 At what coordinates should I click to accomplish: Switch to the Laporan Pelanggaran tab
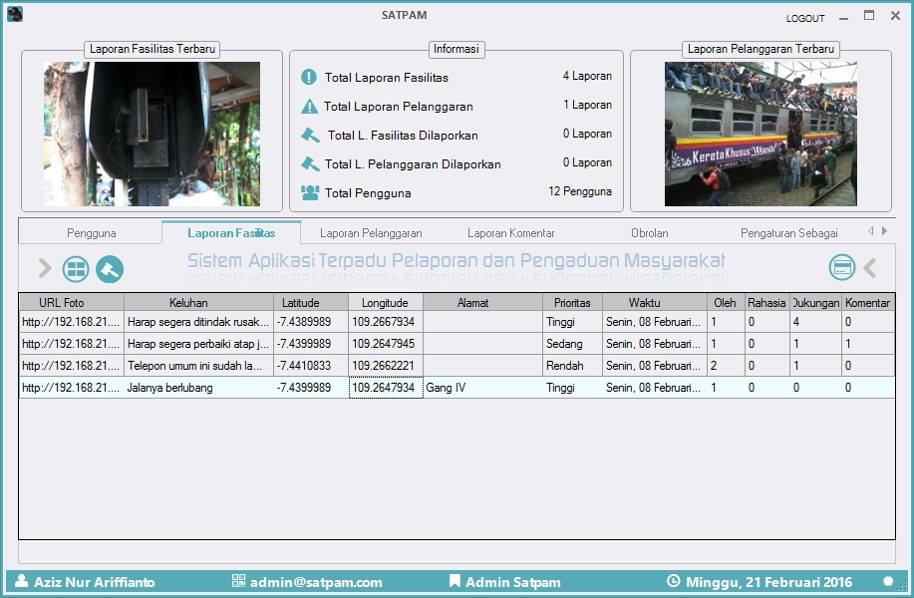pyautogui.click(x=371, y=233)
